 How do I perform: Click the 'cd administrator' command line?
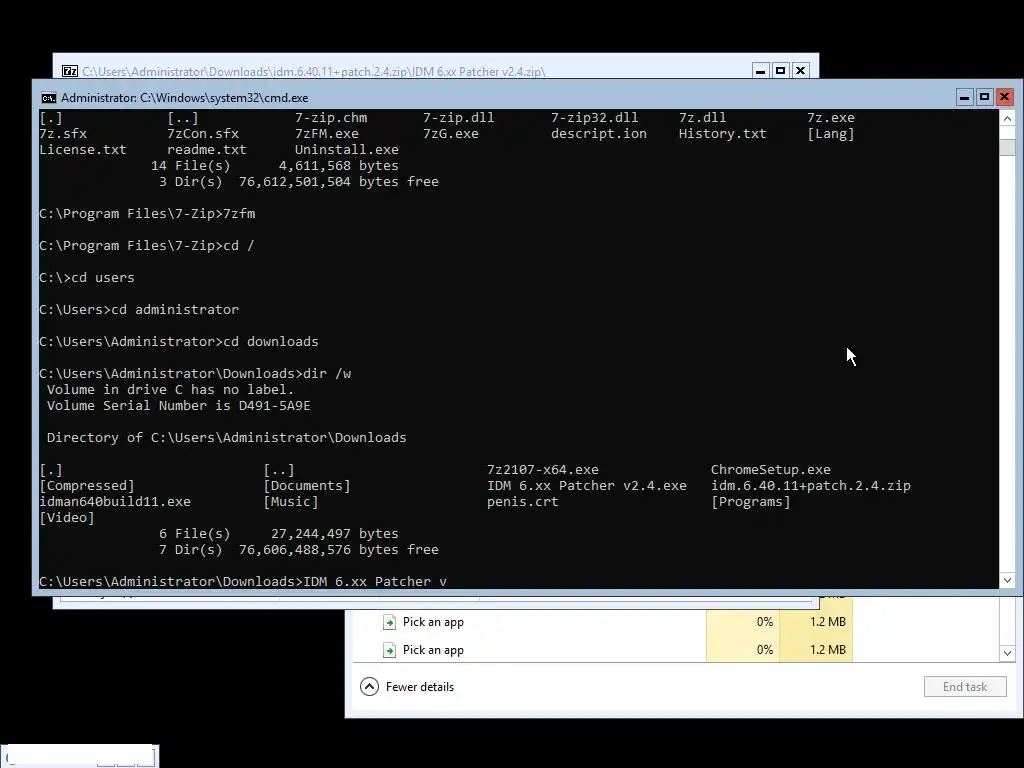point(139,310)
